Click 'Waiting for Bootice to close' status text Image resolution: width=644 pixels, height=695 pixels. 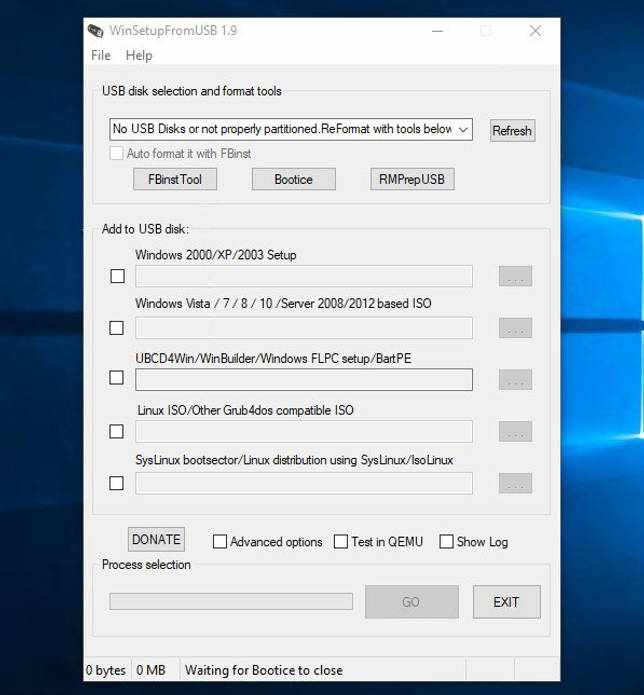pos(264,670)
